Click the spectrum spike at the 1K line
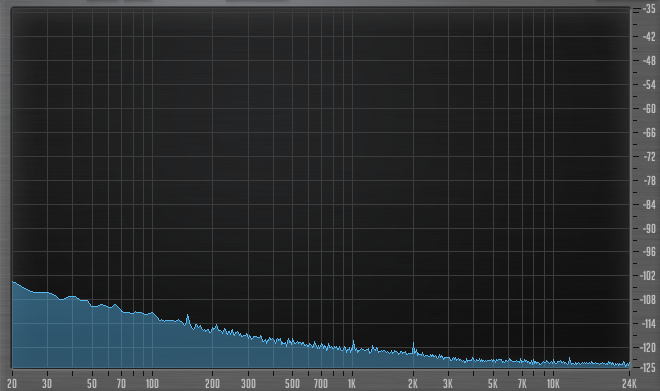This screenshot has height=391, width=660. pos(353,346)
